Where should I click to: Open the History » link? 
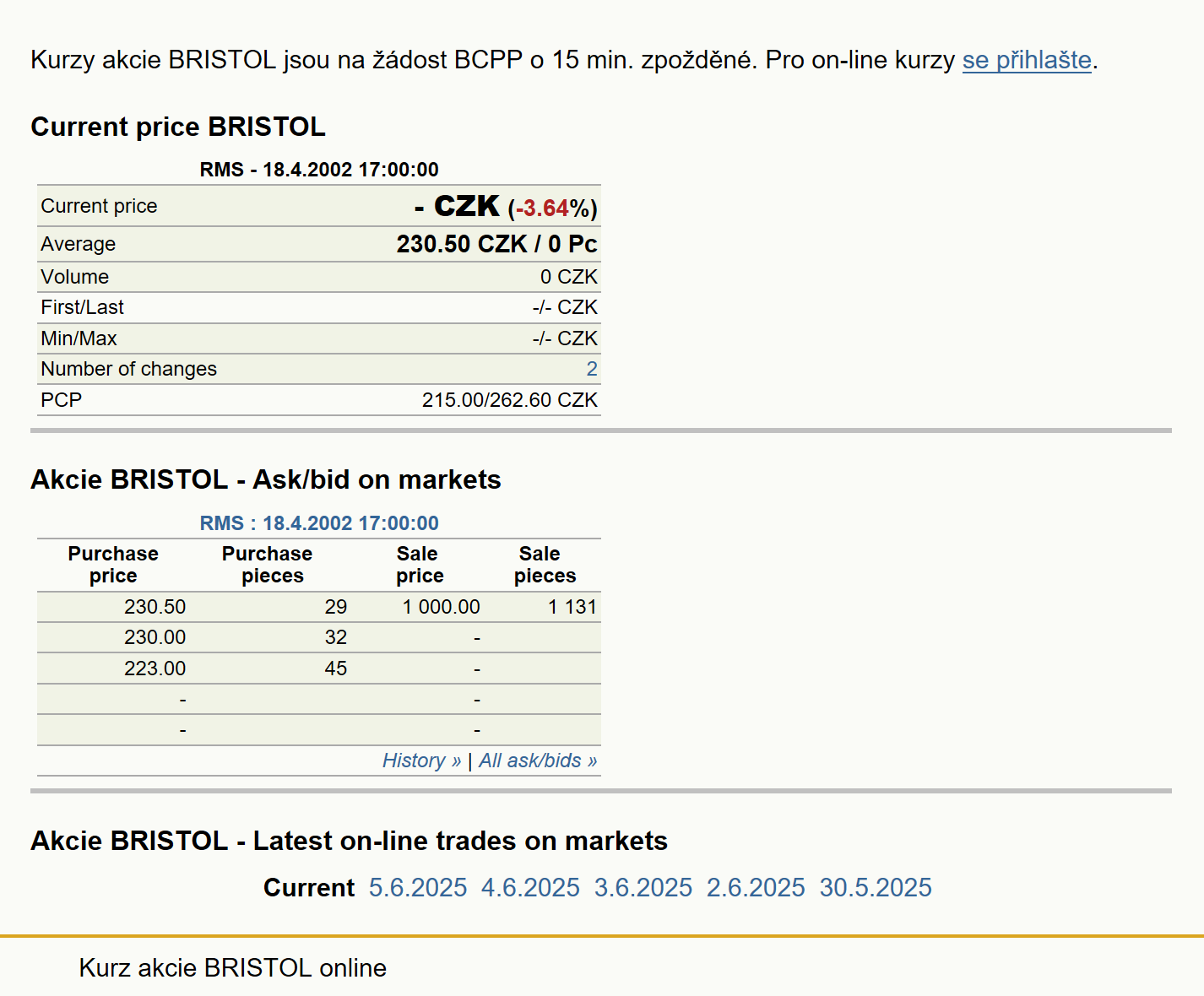421,761
